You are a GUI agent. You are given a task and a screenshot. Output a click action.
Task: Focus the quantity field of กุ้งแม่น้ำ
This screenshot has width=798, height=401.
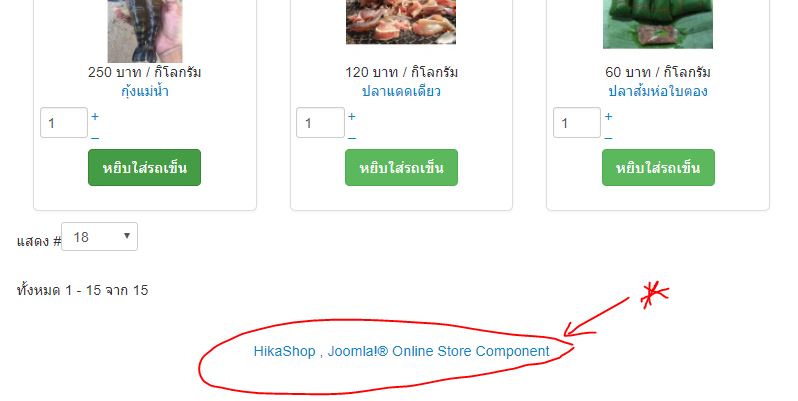pyautogui.click(x=64, y=123)
